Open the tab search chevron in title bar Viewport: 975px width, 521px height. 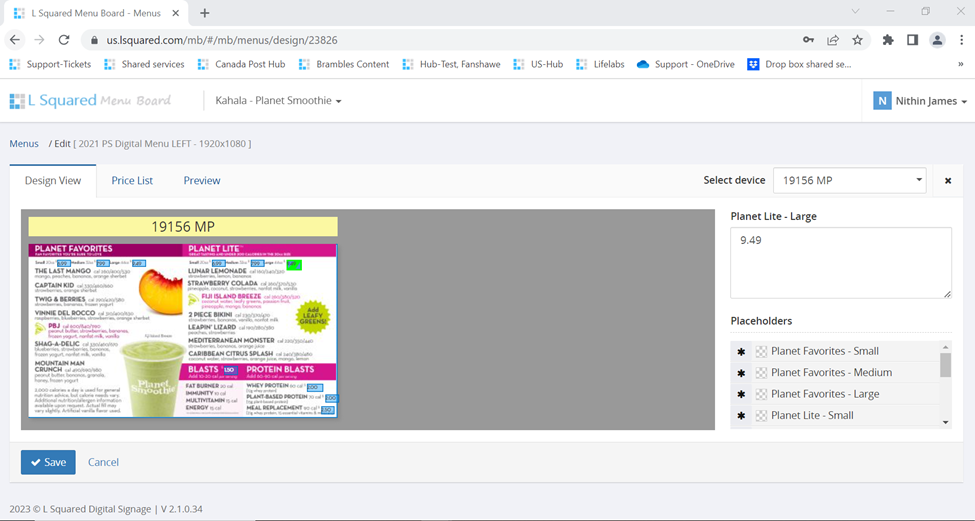[856, 11]
